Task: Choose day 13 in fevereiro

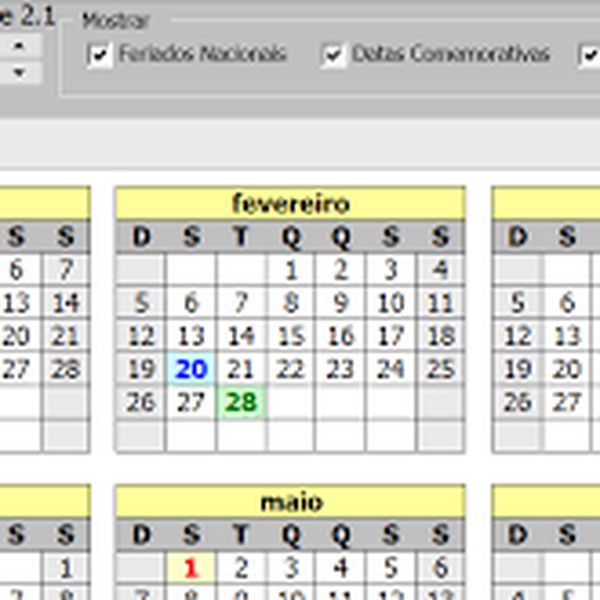Action: point(191,336)
